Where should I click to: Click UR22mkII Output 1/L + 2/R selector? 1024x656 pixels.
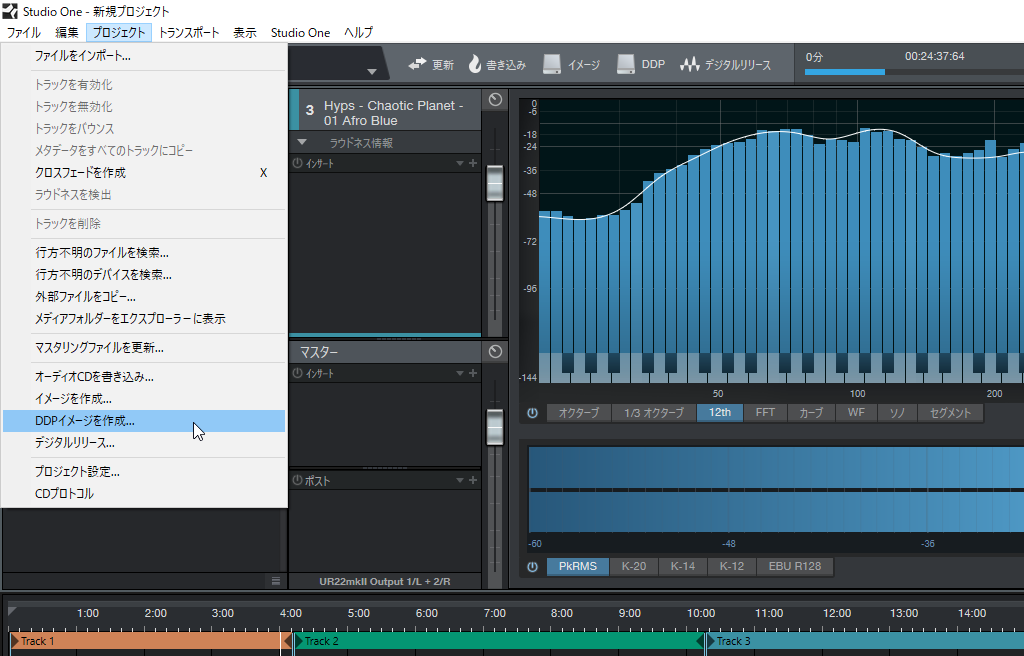click(385, 581)
